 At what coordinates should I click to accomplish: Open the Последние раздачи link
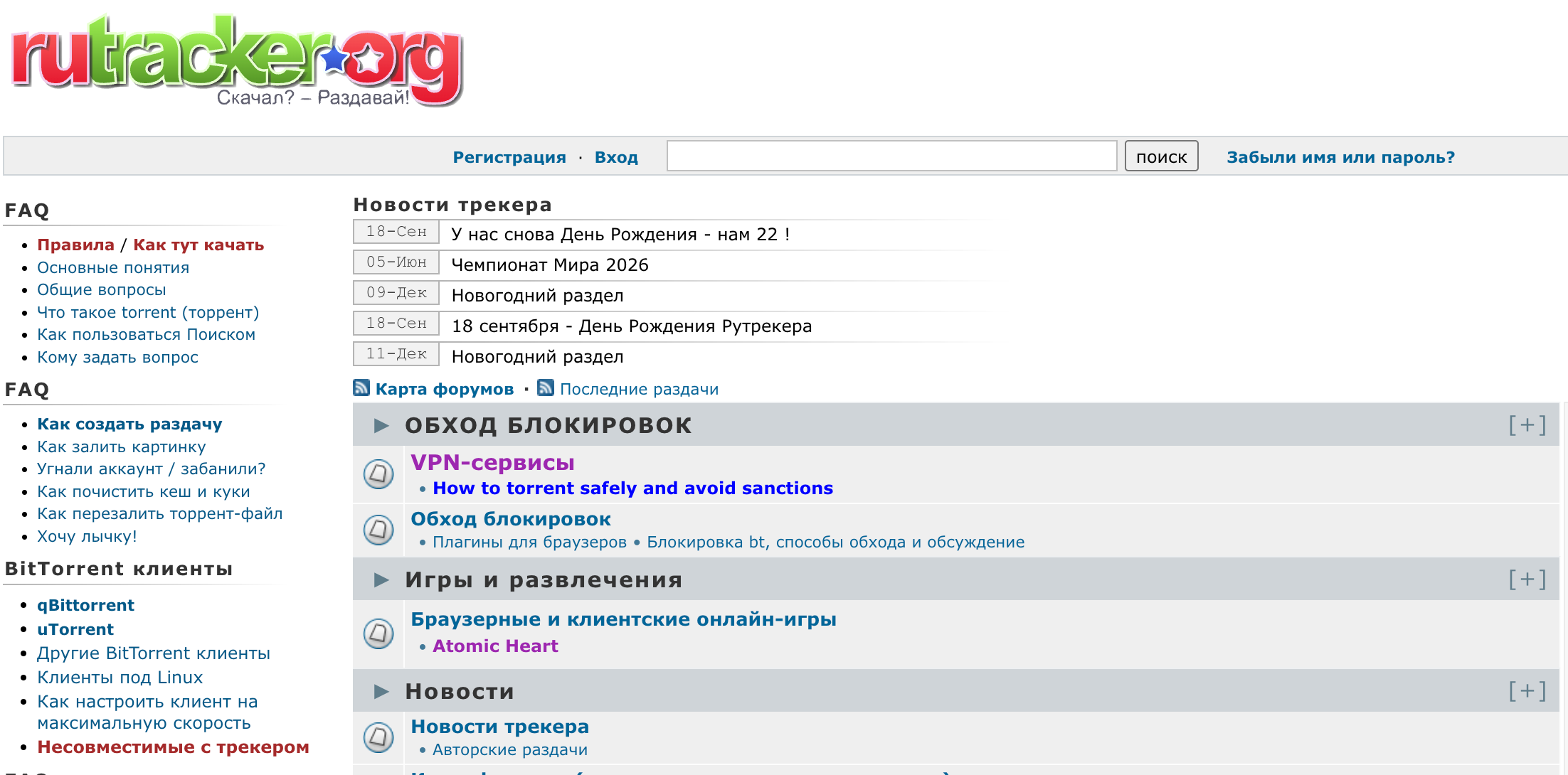pos(639,389)
